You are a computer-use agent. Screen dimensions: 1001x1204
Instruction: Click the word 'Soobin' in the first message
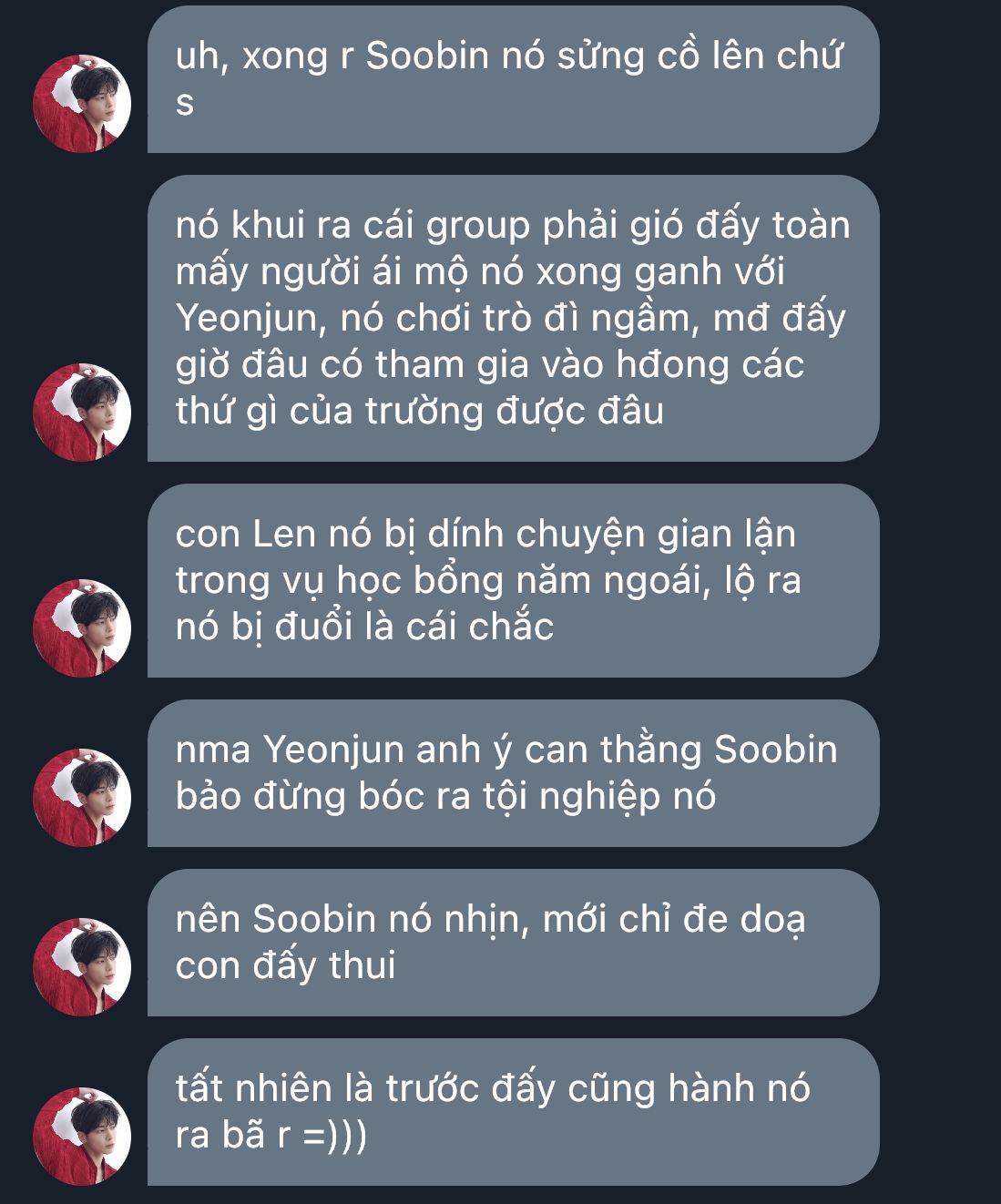427,56
